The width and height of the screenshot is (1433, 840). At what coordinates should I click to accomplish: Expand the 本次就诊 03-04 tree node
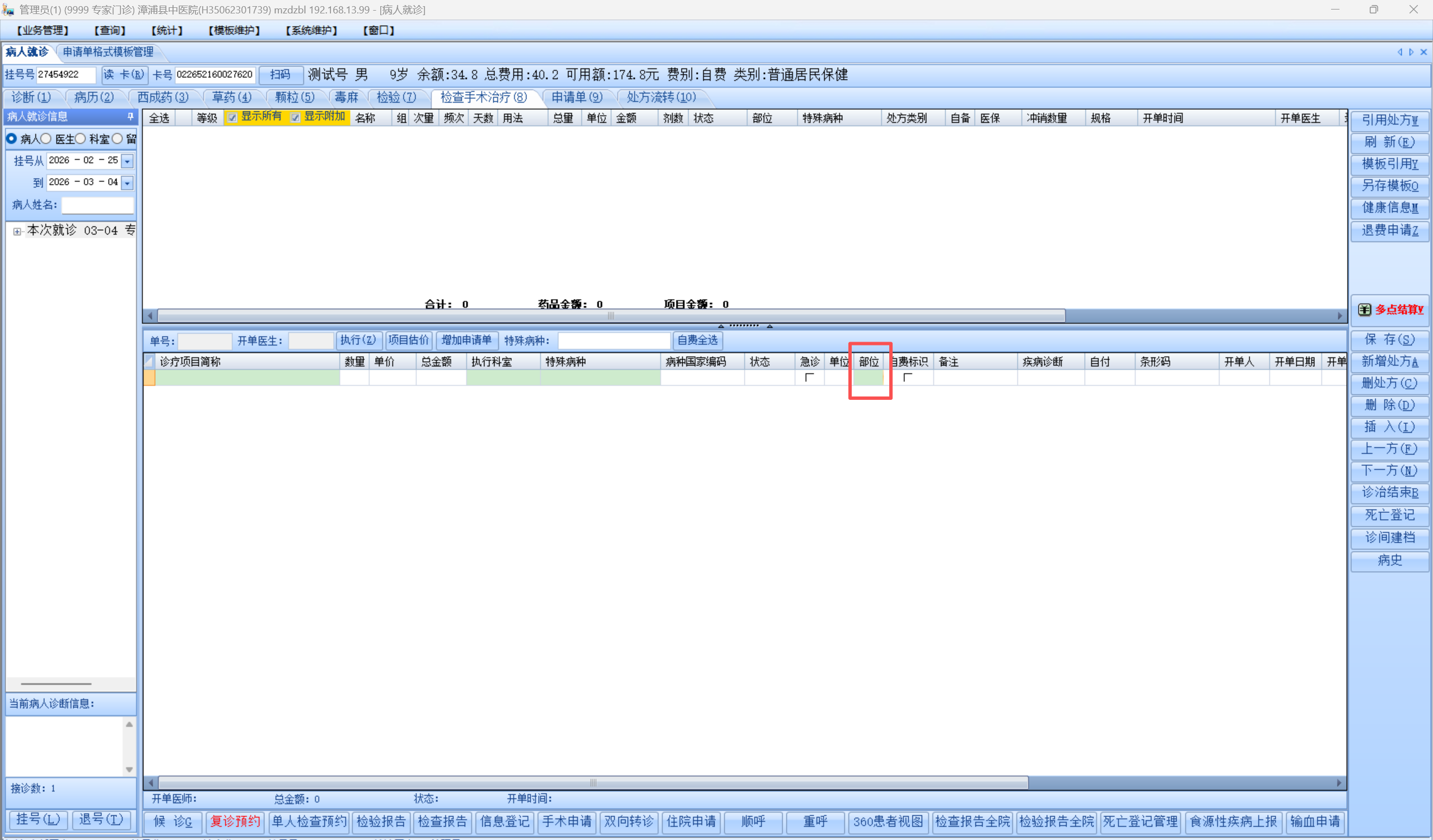coord(17,231)
